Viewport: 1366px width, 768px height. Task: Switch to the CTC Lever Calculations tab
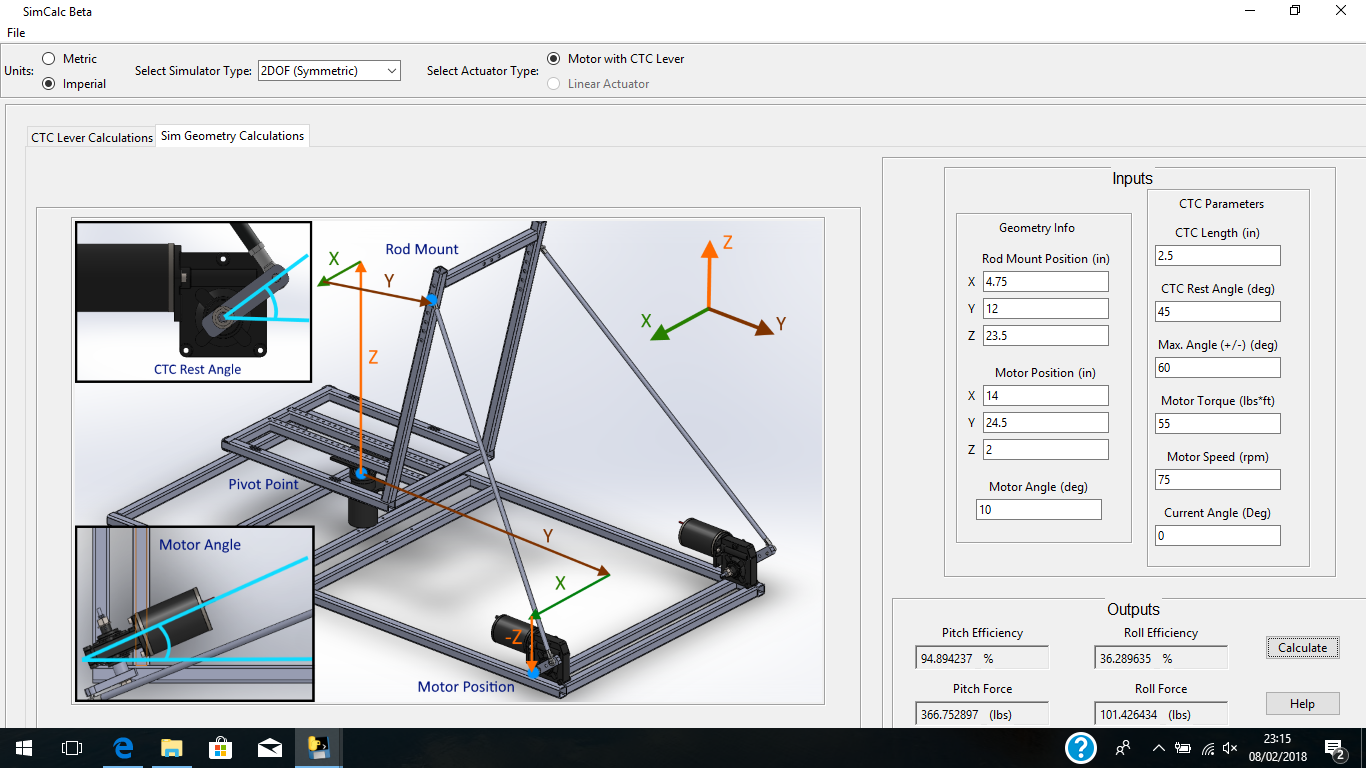point(92,137)
